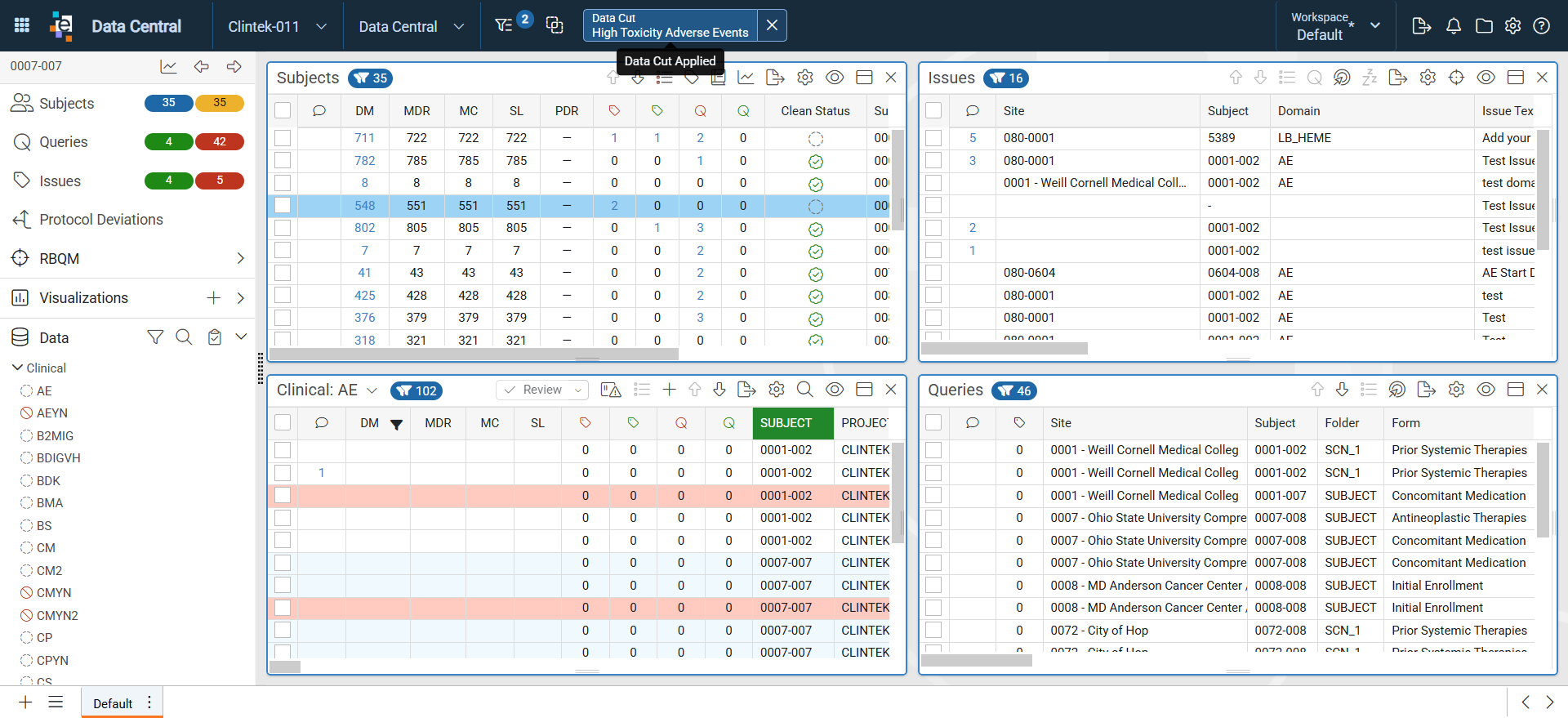Remove the High Toxicity Adverse Events data cut
This screenshot has width=1568, height=718.
772,25
